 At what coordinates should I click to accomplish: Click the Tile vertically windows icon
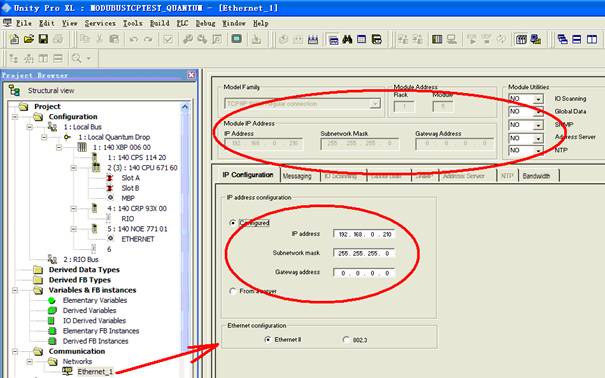pyautogui.click(x=591, y=39)
